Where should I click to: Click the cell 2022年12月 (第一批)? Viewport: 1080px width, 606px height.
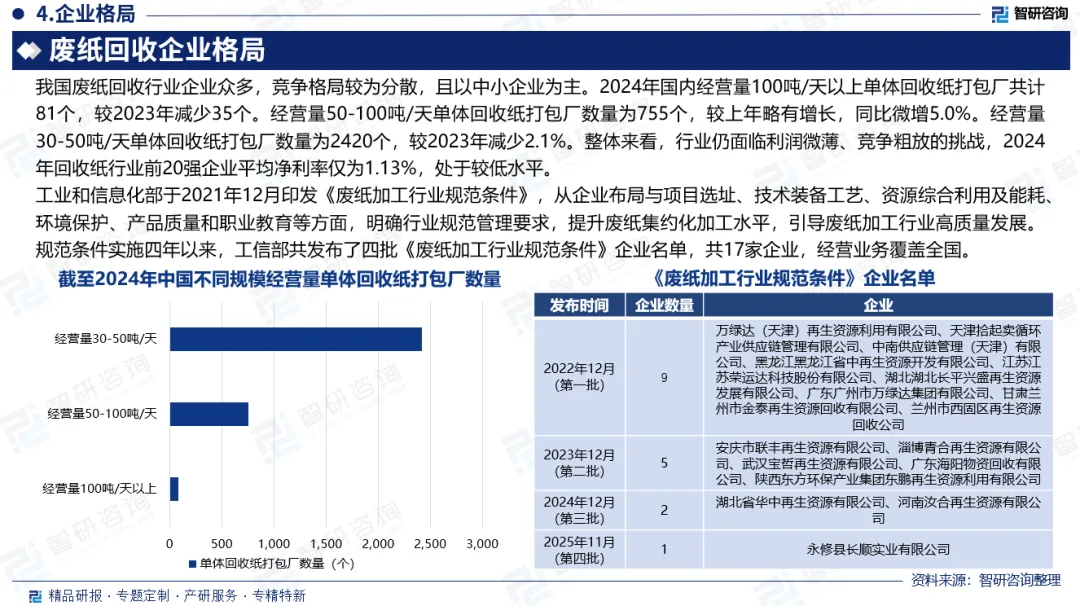(x=579, y=377)
